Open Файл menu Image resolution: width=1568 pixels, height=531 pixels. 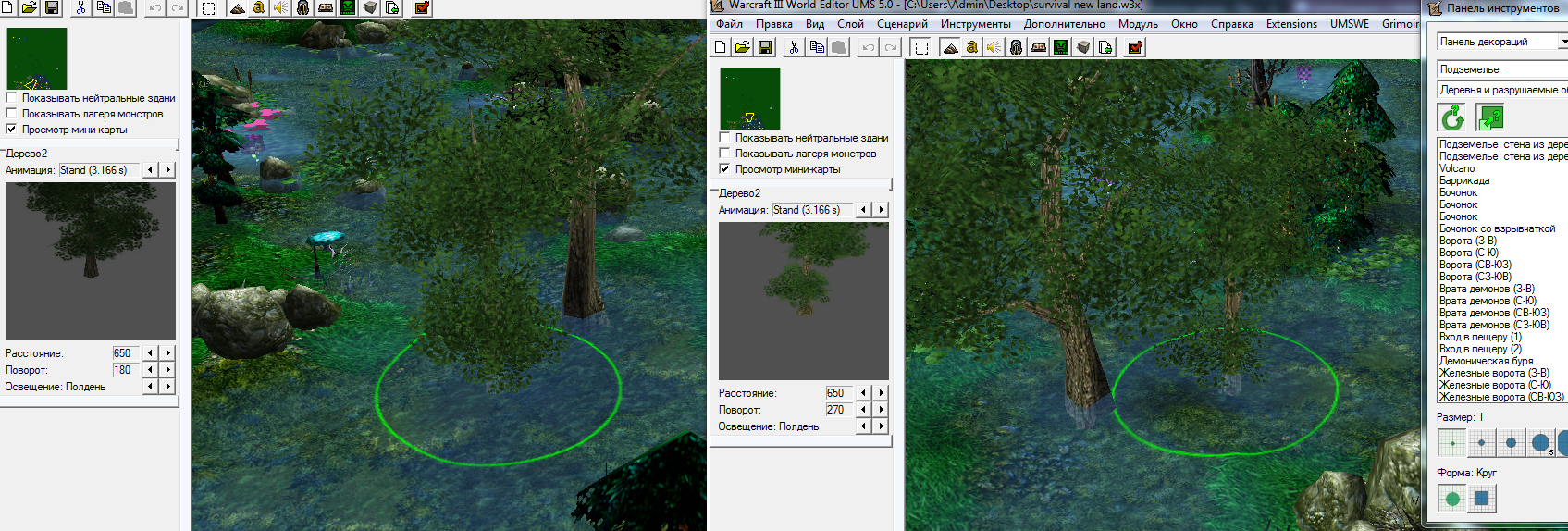click(x=729, y=24)
